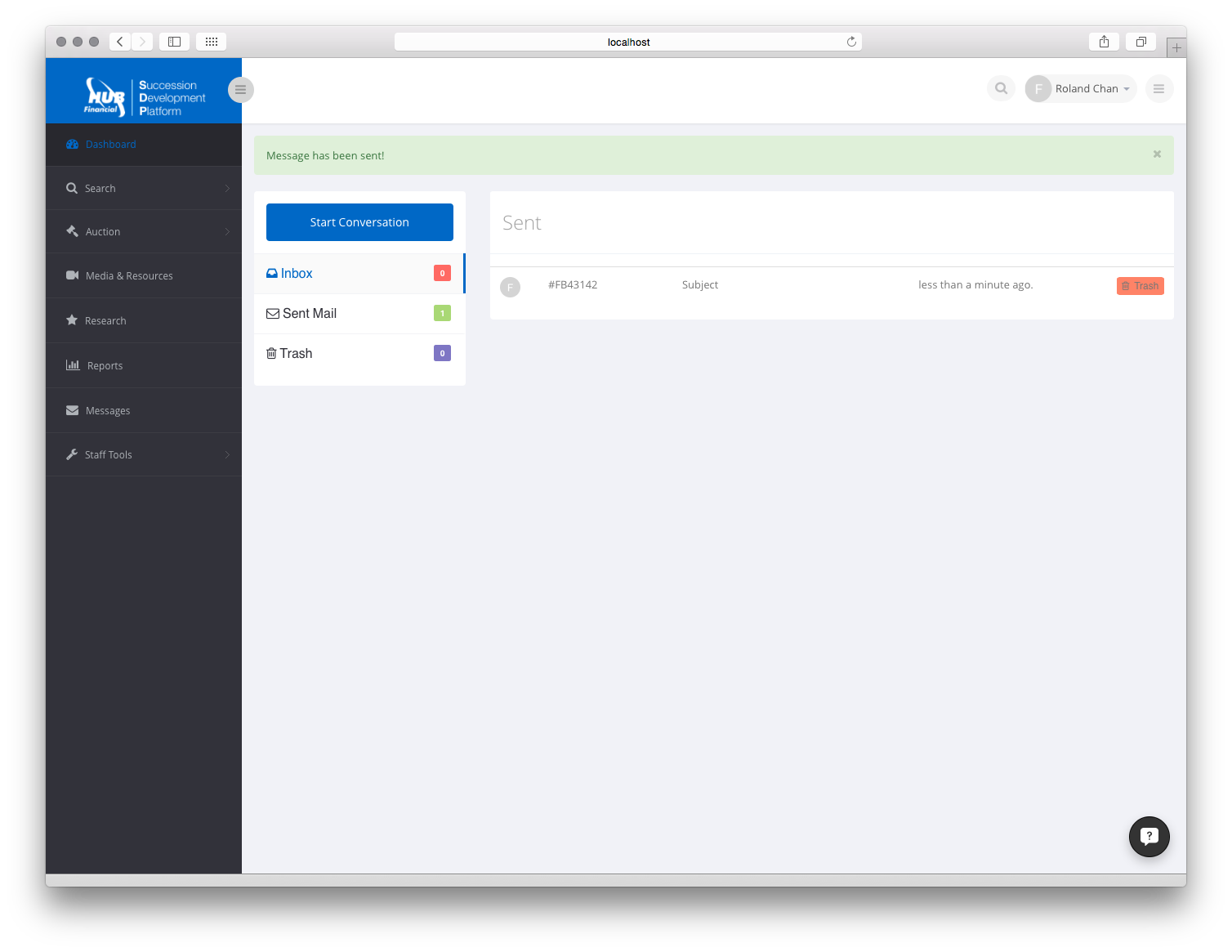
Task: Open Media & Resources section
Action: point(144,275)
